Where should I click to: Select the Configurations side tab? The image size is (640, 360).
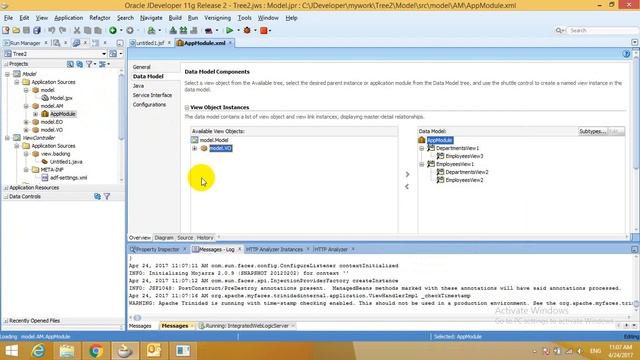coord(149,104)
